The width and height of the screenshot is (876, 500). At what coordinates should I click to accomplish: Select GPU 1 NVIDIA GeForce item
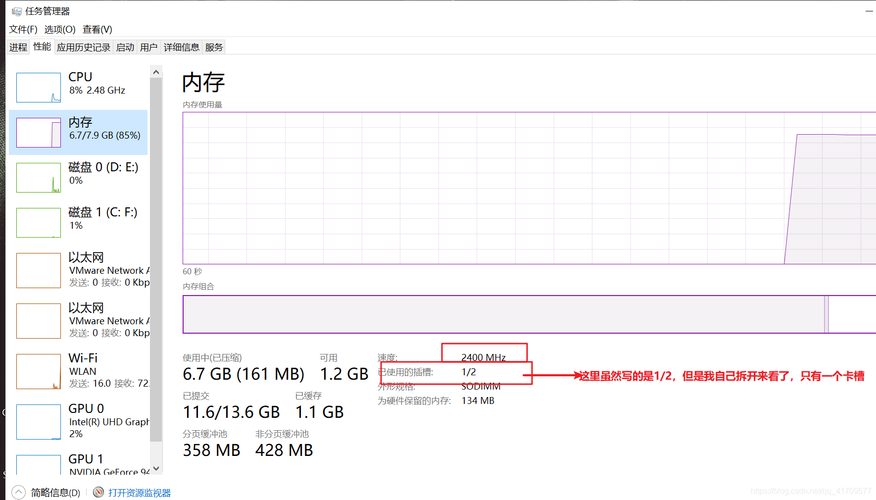pyautogui.click(x=78, y=464)
